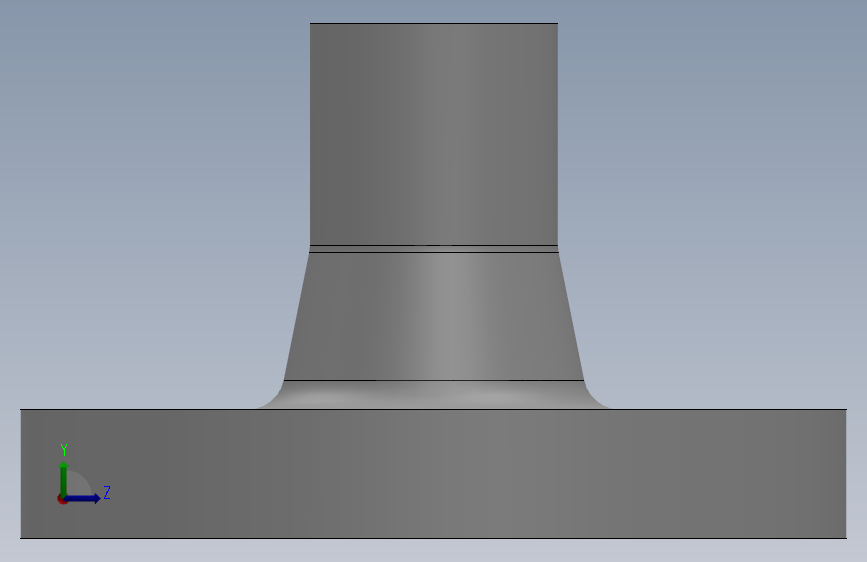Click the Z axis label

(107, 492)
